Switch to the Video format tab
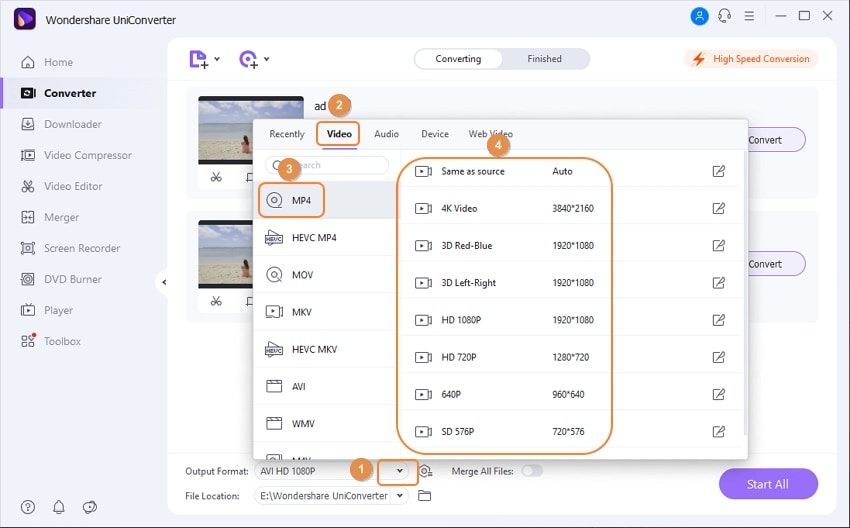 coord(339,134)
